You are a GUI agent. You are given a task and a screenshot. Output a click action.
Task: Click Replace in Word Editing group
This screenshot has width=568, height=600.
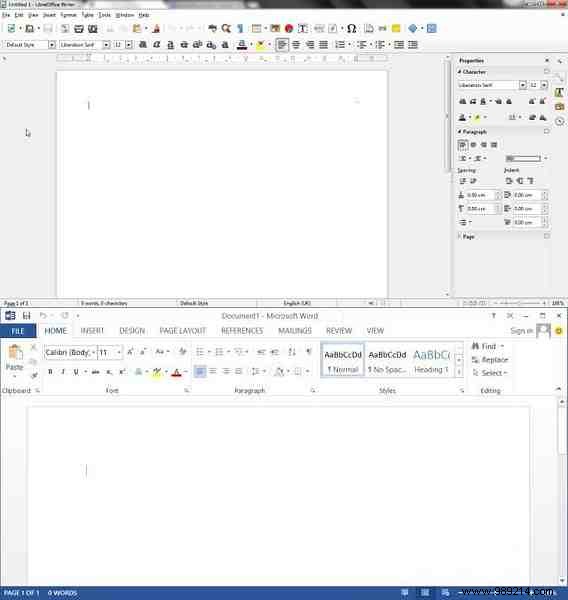point(490,360)
